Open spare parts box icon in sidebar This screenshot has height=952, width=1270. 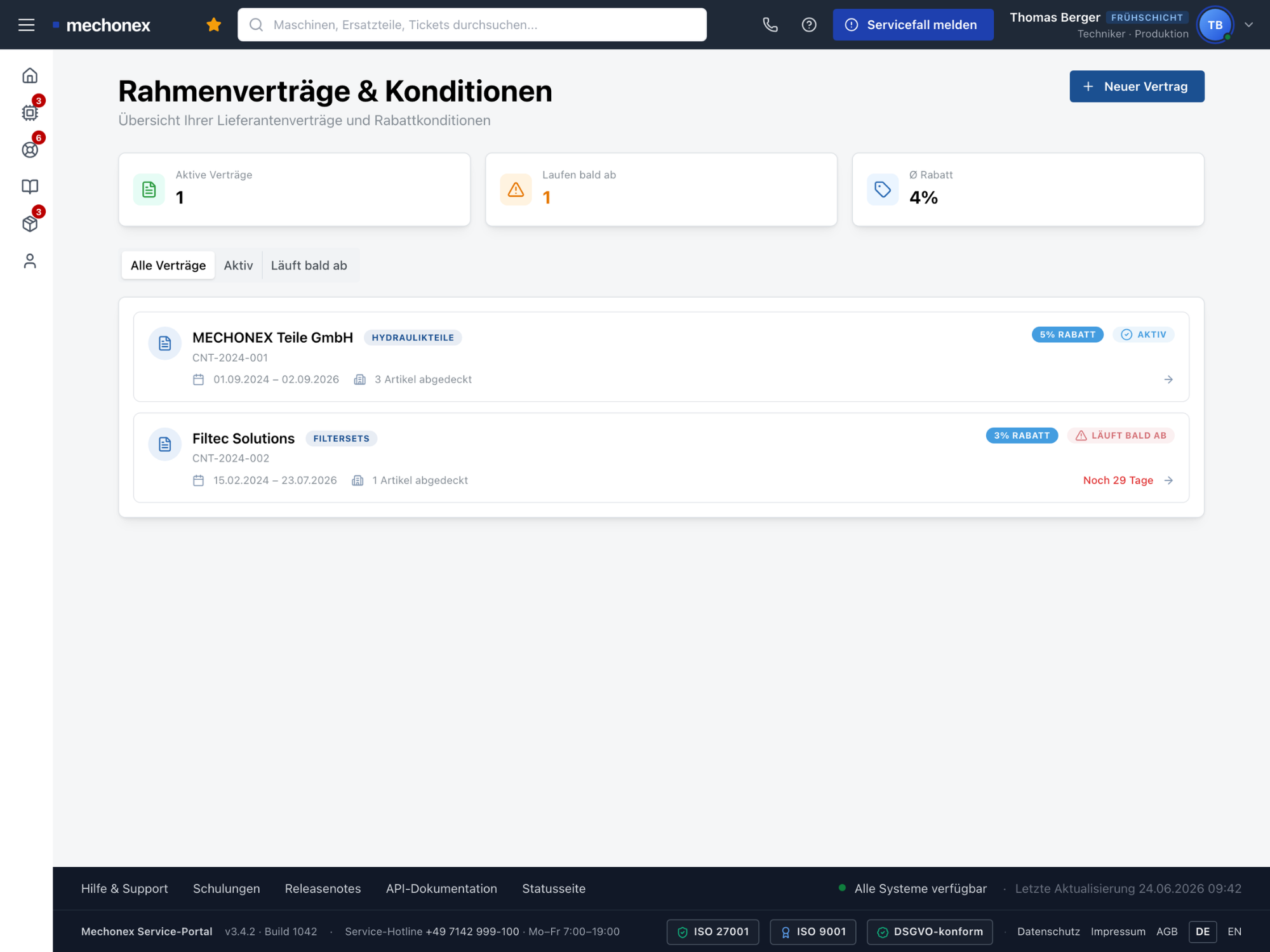pos(30,224)
